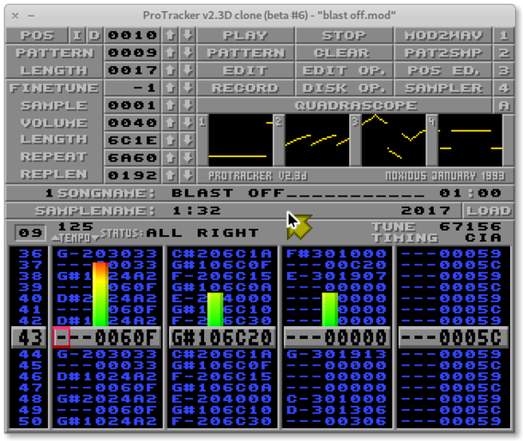Click the I insert position button
This screenshot has width=523, height=441.
point(77,35)
